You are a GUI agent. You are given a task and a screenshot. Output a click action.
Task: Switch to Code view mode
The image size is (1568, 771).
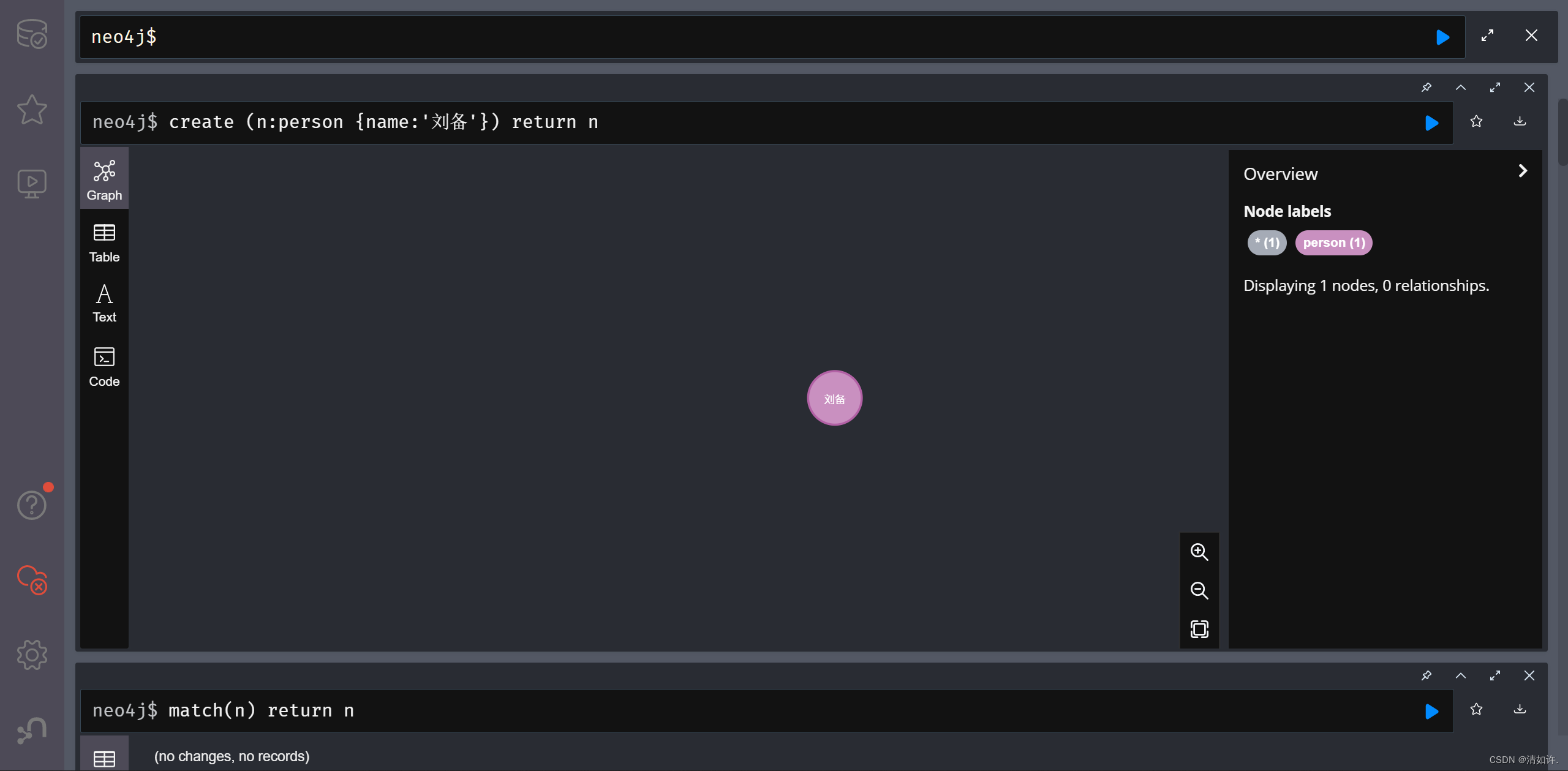point(105,366)
